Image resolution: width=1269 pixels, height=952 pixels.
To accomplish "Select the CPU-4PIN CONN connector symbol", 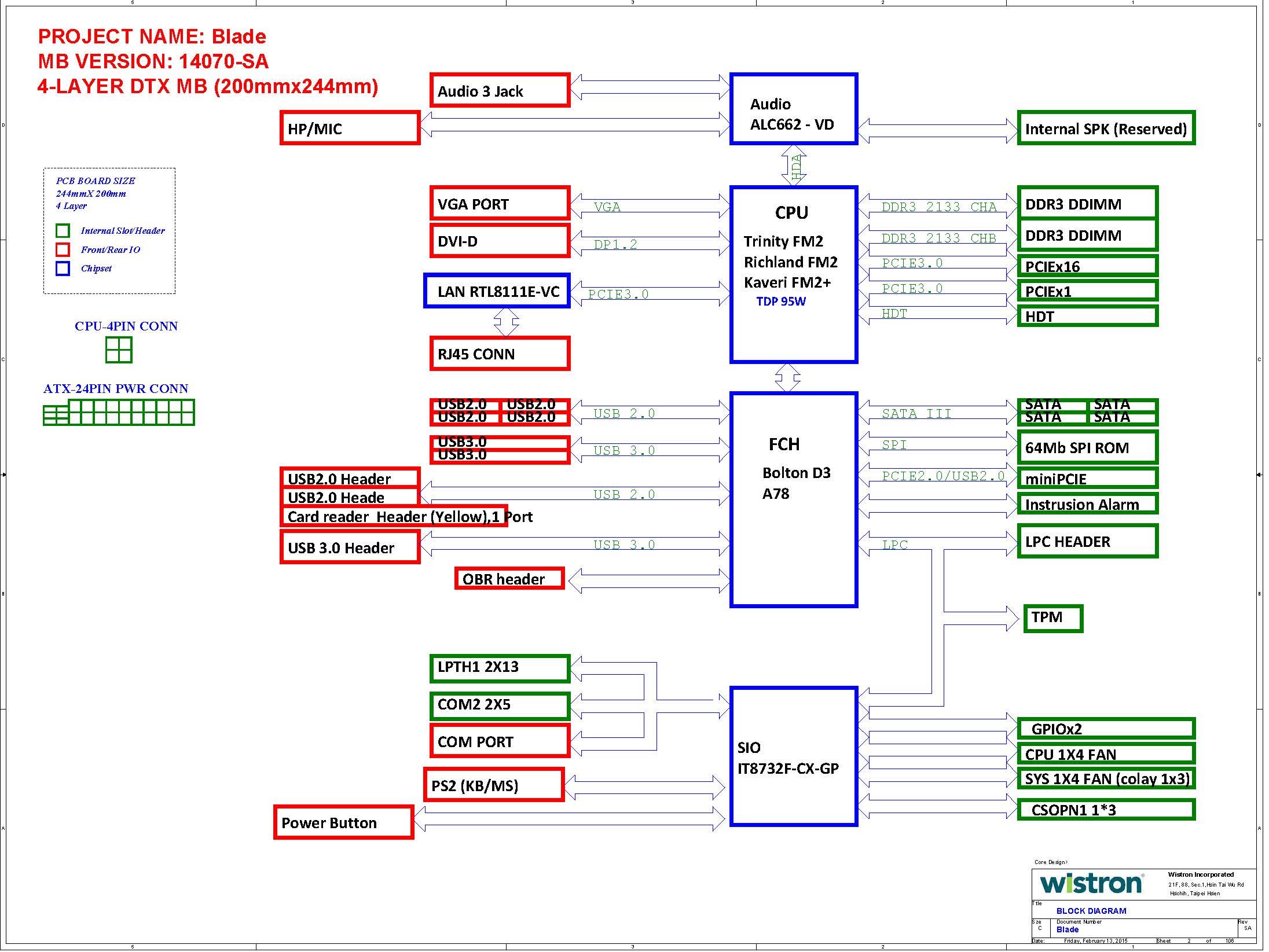I will (119, 350).
